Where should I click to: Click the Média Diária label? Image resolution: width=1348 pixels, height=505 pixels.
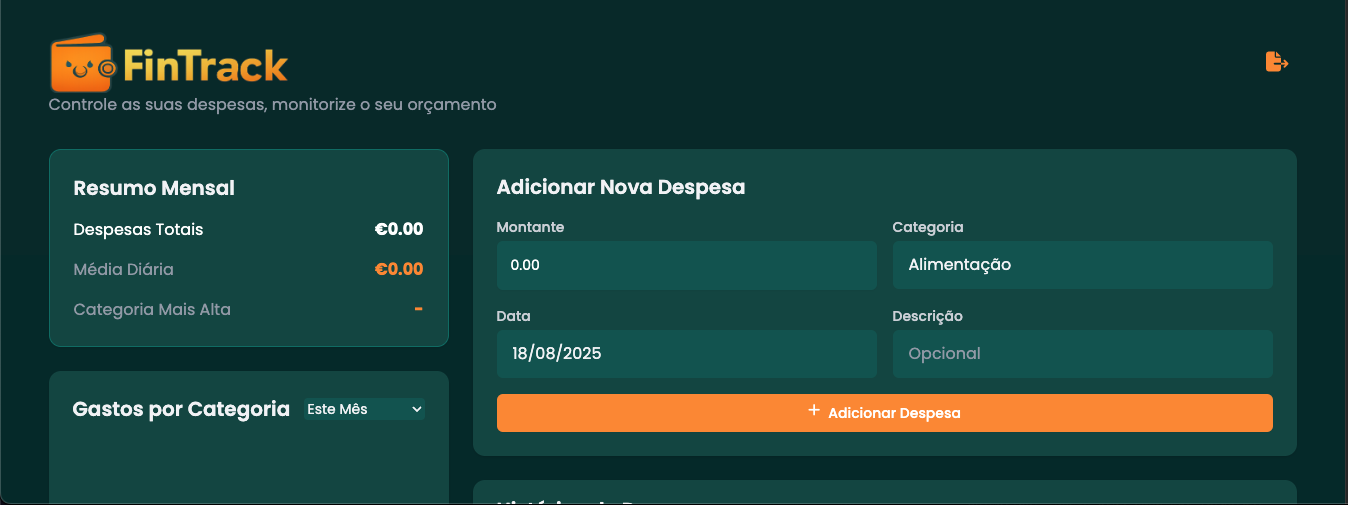[123, 269]
